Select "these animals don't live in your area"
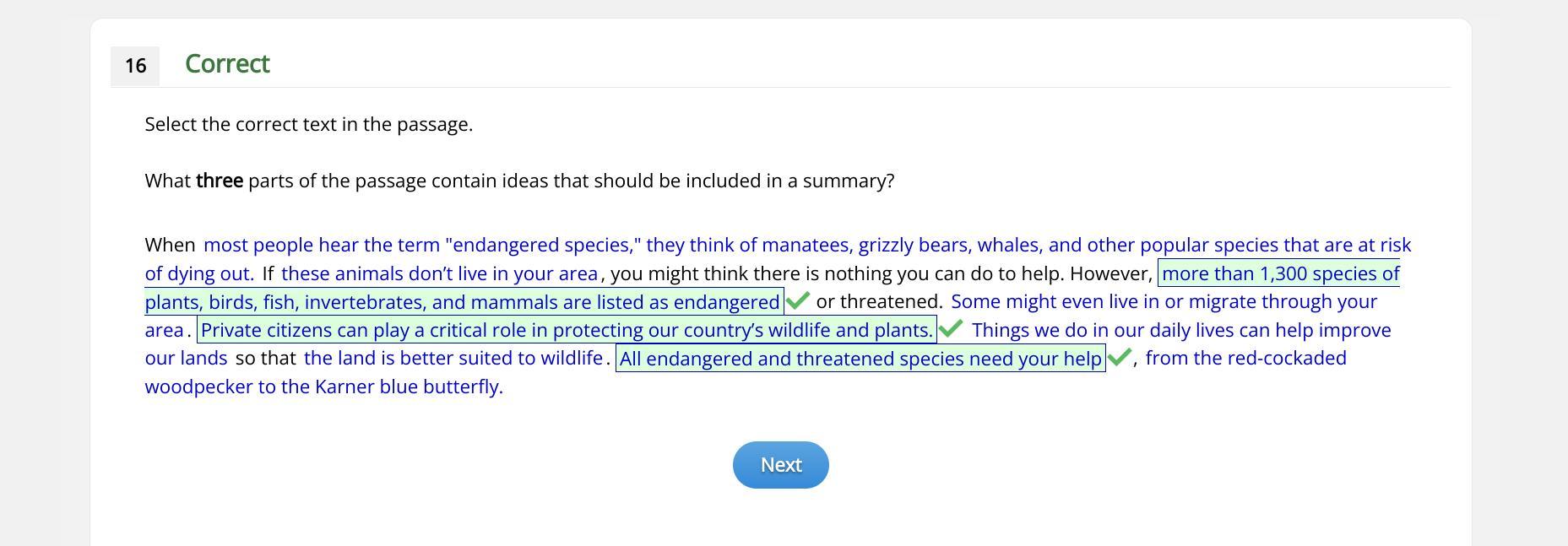The image size is (1568, 546). click(439, 273)
